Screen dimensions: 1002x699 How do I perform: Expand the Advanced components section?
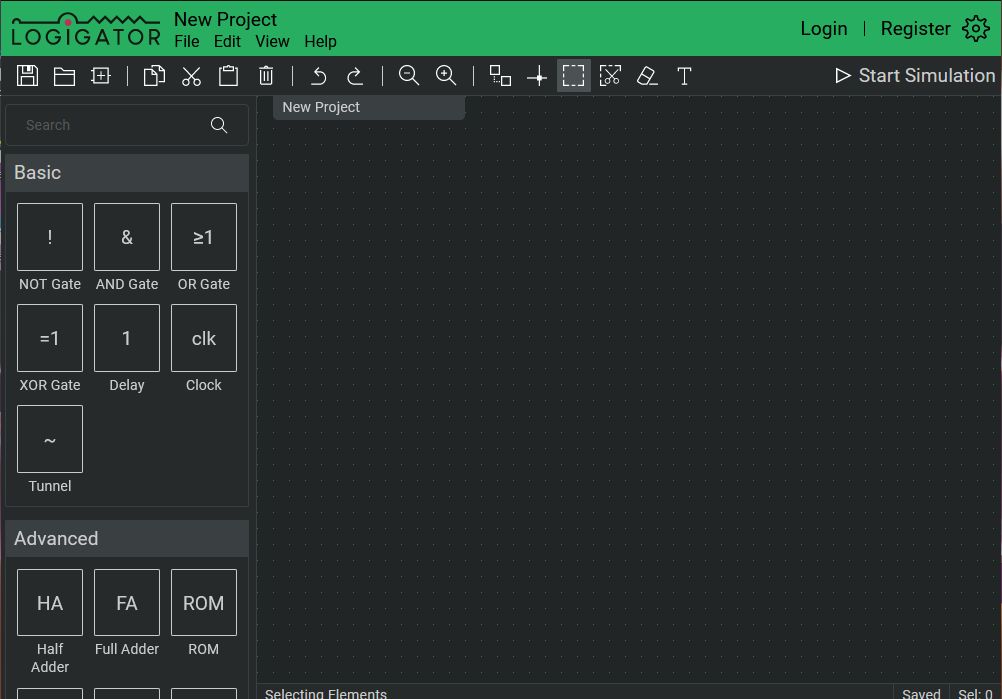pyautogui.click(x=127, y=538)
